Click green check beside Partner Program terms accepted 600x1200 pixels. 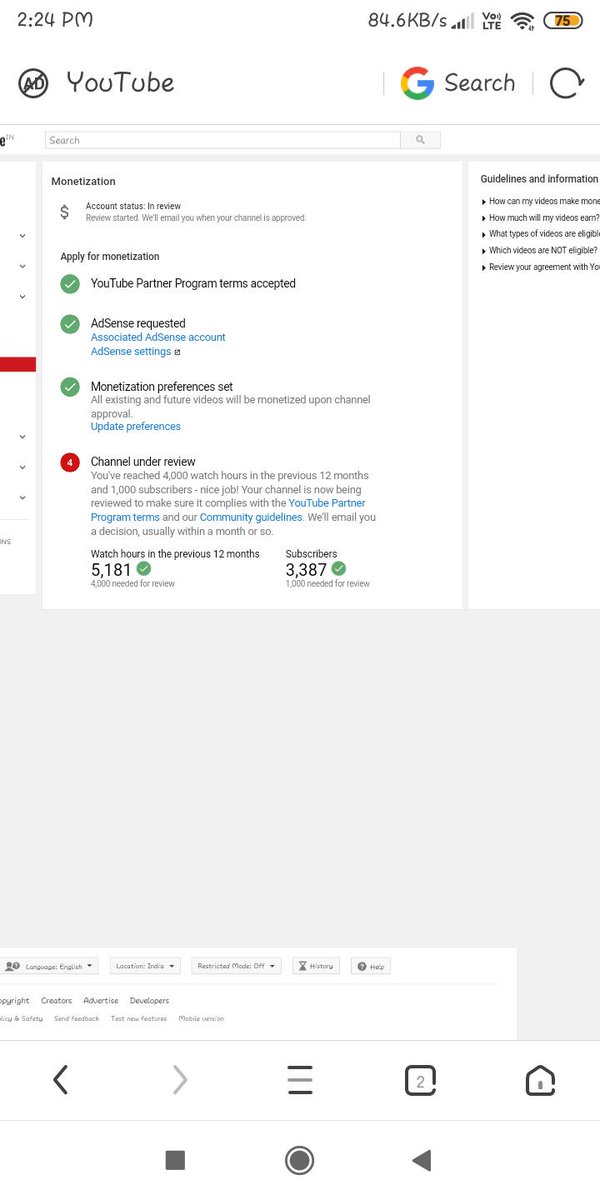[x=70, y=284]
